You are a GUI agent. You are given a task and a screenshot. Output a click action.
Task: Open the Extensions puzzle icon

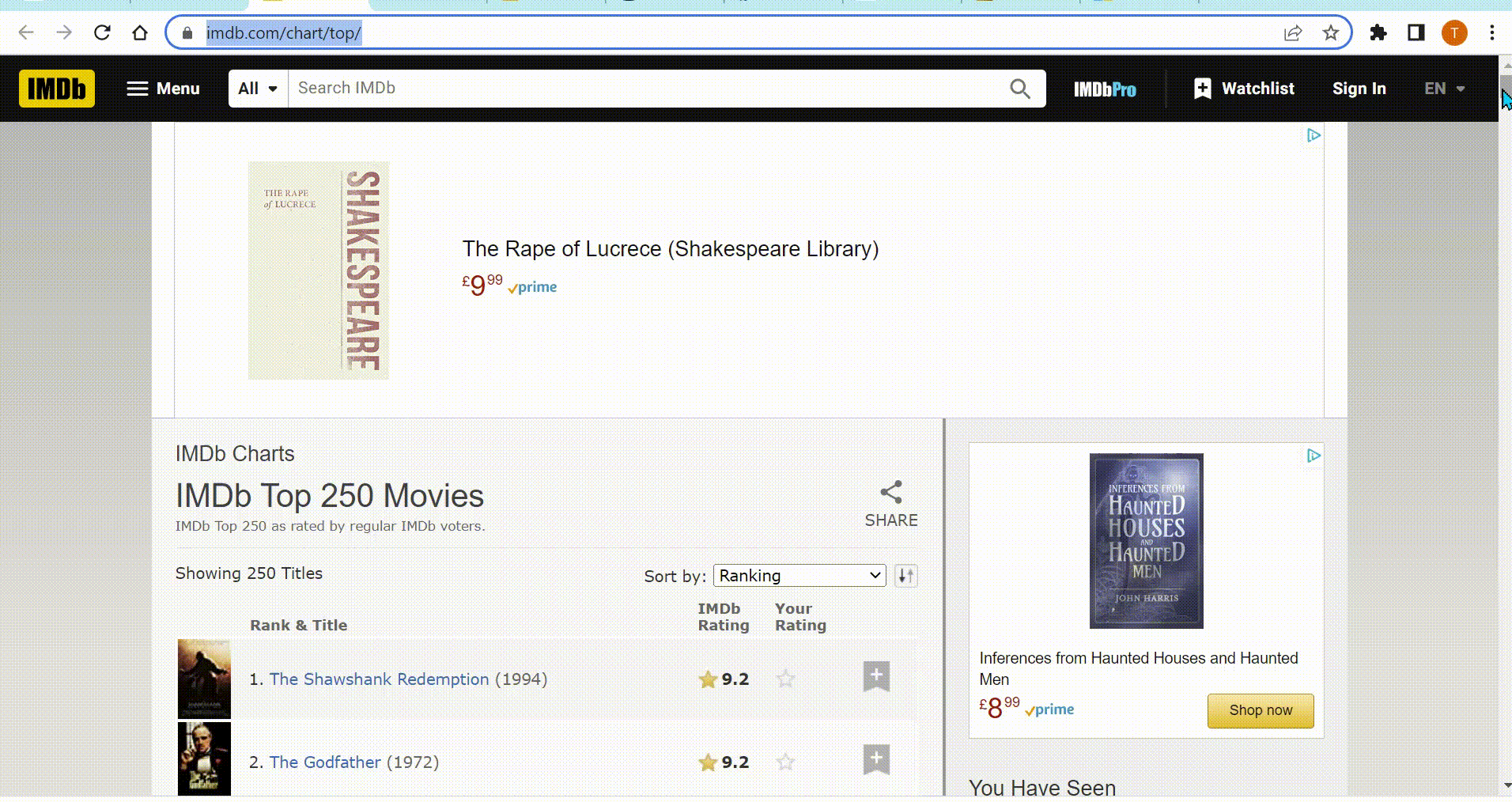click(1378, 32)
